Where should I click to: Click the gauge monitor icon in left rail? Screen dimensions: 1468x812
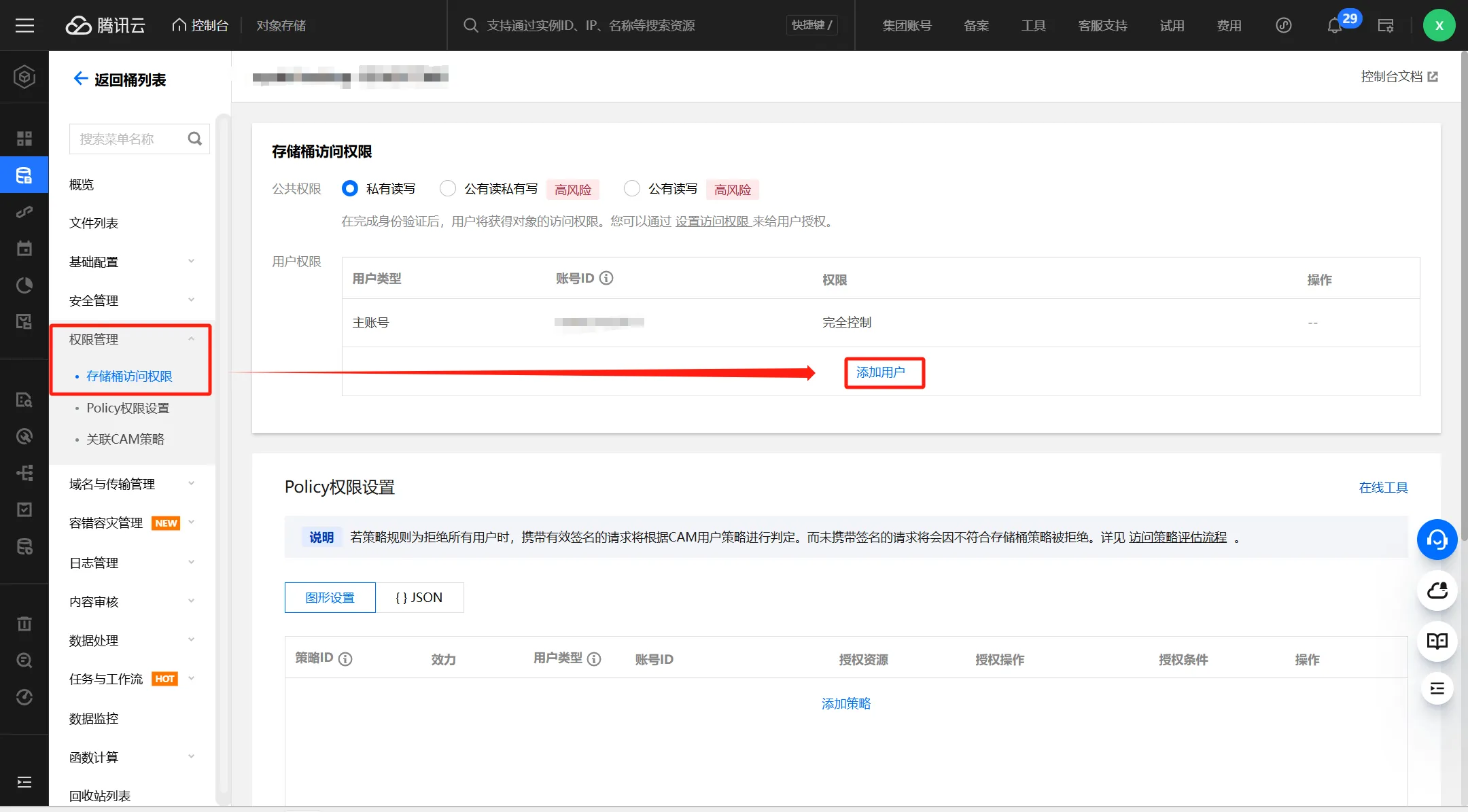pos(24,696)
